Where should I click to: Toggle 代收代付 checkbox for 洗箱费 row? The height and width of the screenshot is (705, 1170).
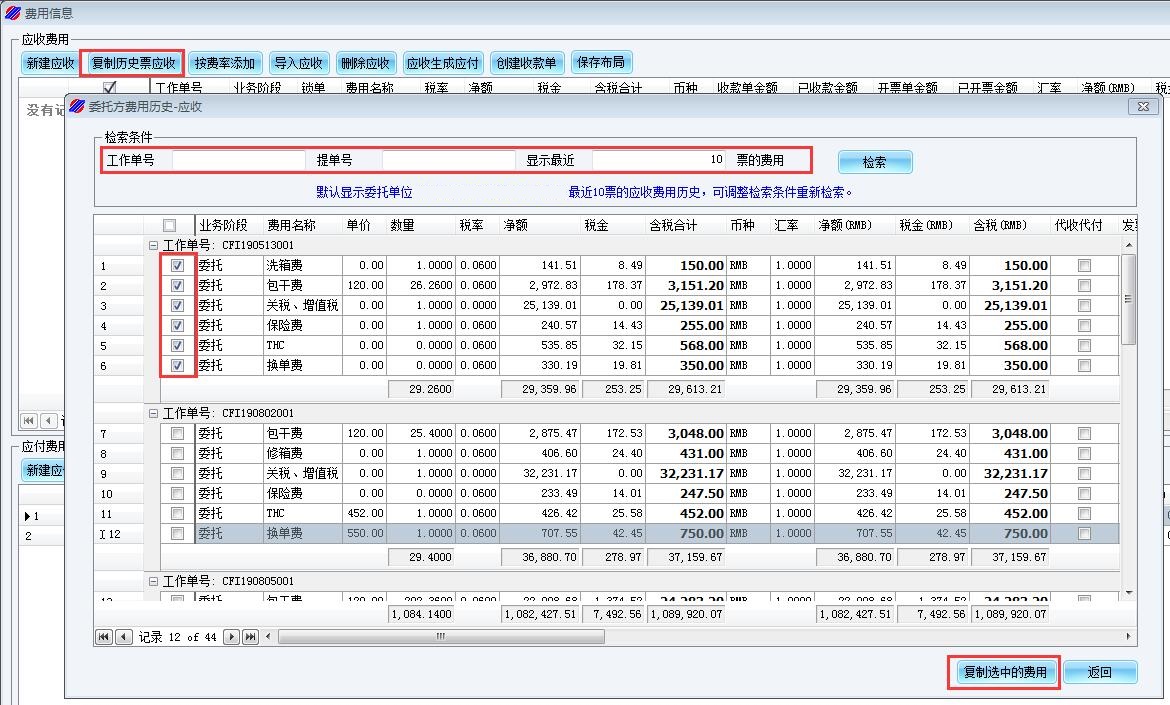coord(1084,266)
